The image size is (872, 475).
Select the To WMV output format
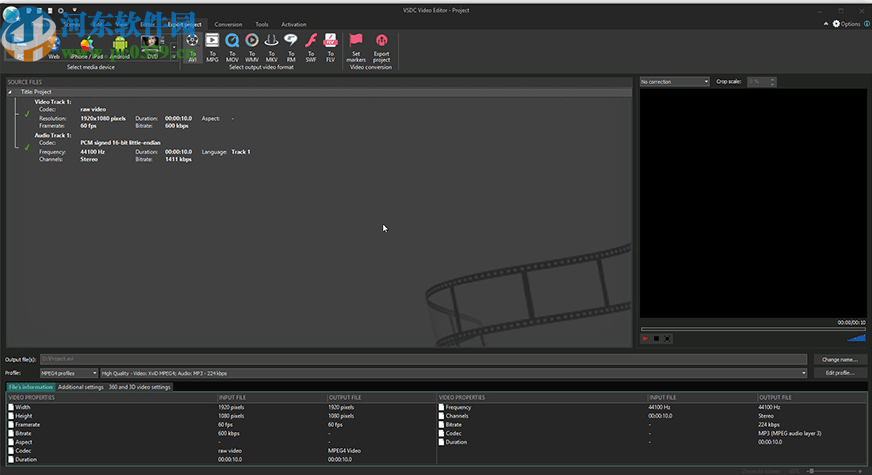pyautogui.click(x=252, y=48)
